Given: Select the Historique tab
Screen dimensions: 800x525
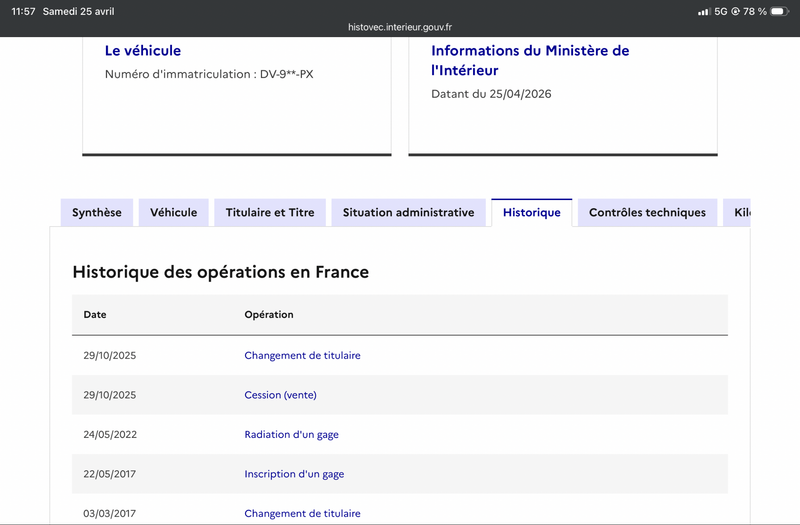Looking at the screenshot, I should 532,212.
